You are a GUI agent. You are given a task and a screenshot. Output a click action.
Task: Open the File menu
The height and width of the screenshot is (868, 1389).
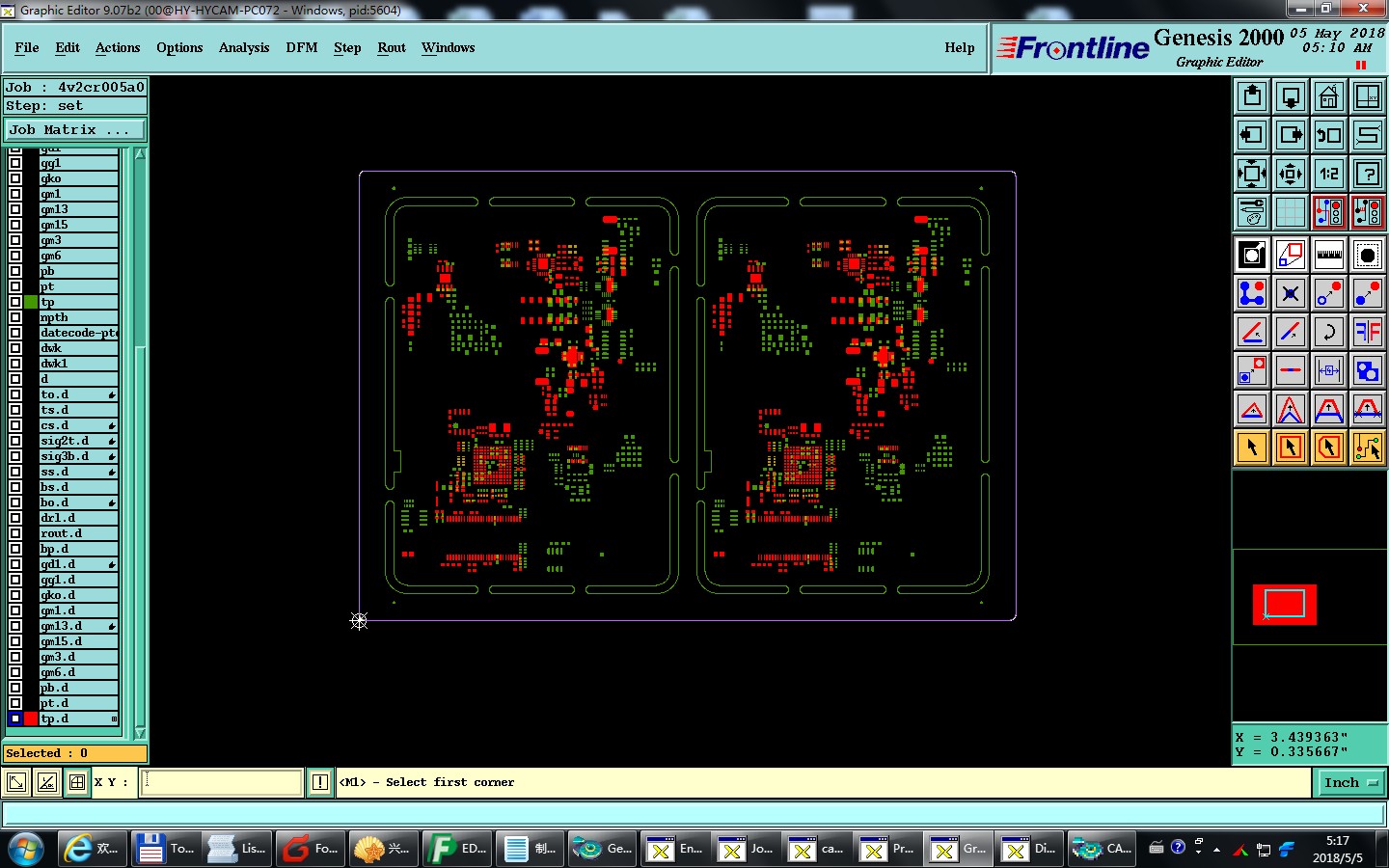coord(27,47)
